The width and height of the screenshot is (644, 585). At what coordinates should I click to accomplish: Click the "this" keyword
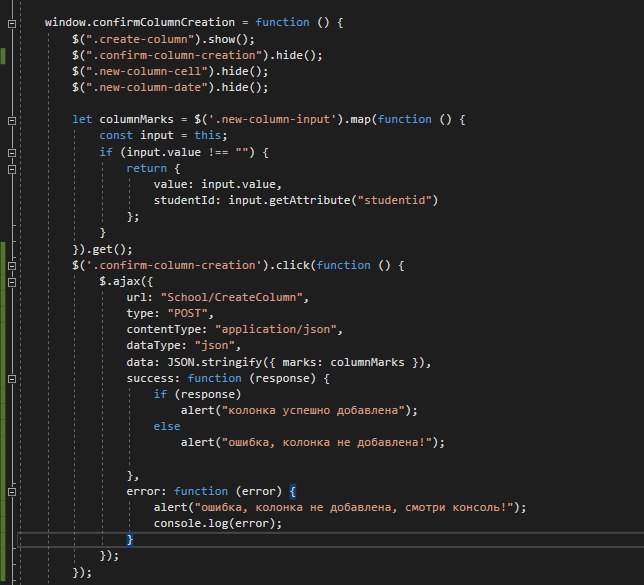pos(207,136)
